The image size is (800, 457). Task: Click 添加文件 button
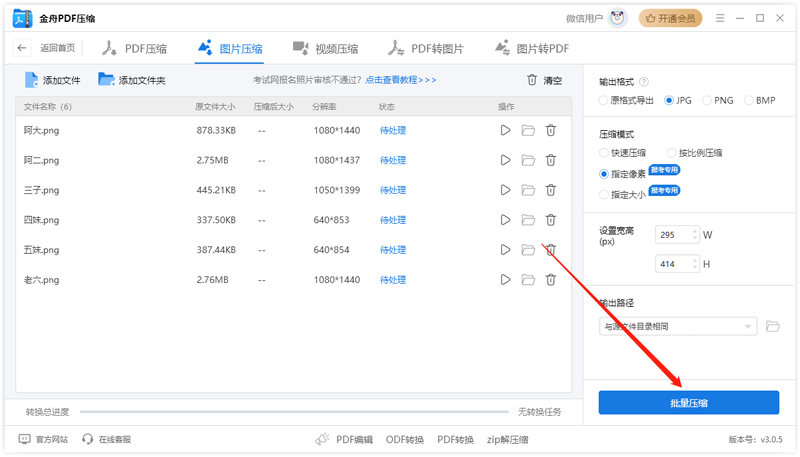[x=53, y=80]
